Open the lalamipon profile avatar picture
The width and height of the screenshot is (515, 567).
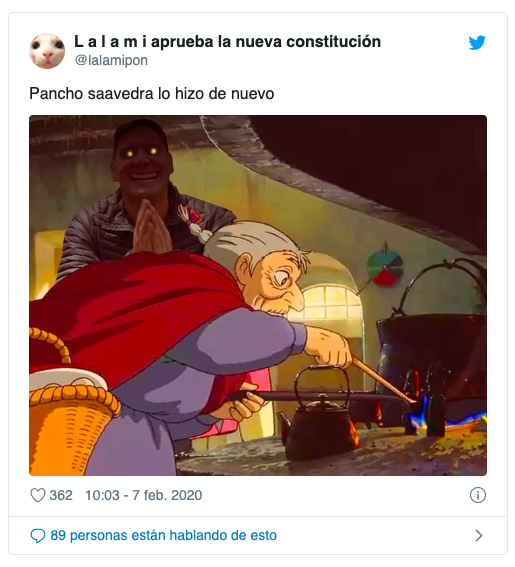click(x=47, y=51)
